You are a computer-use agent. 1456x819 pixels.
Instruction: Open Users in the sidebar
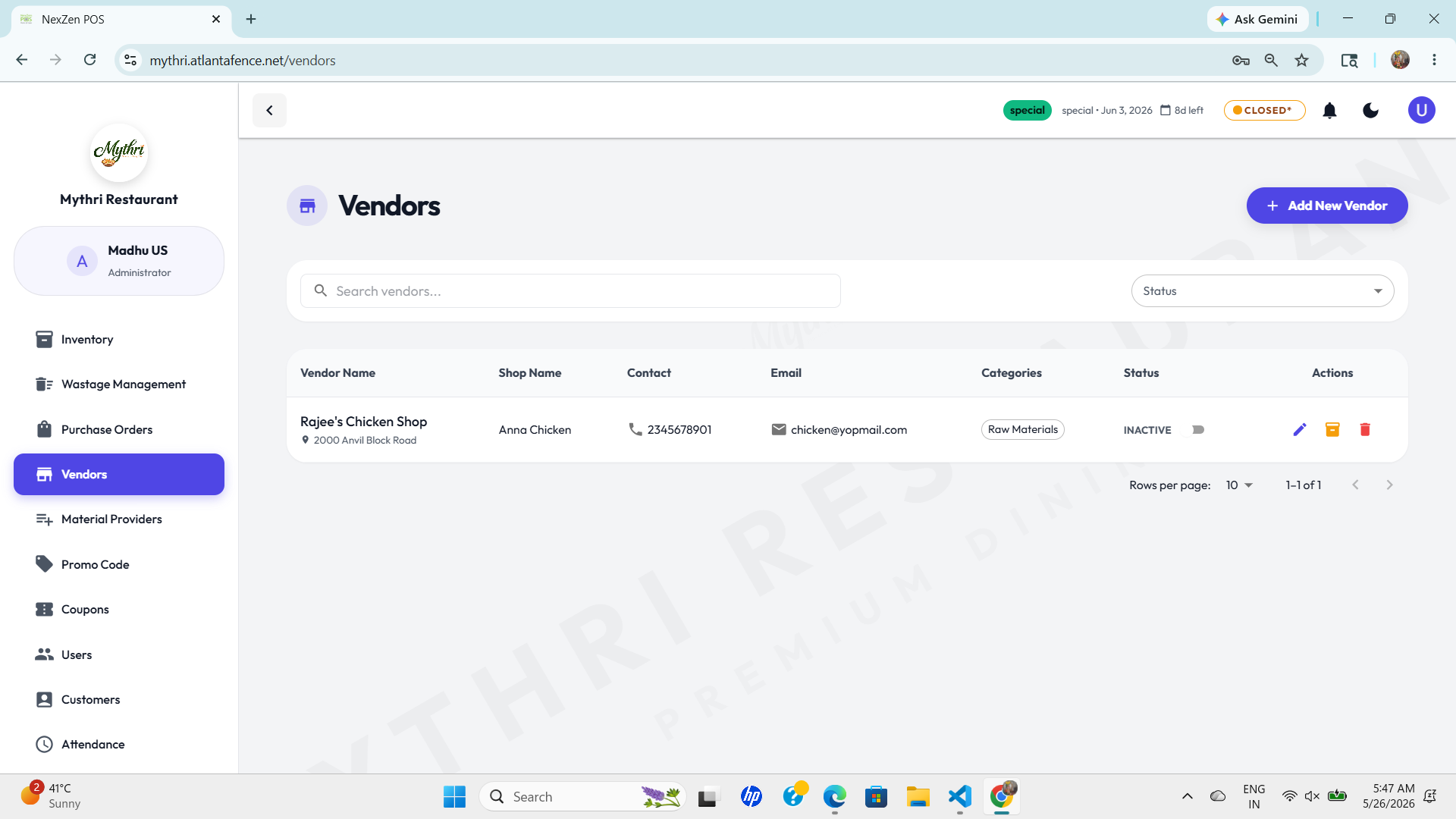point(119,655)
